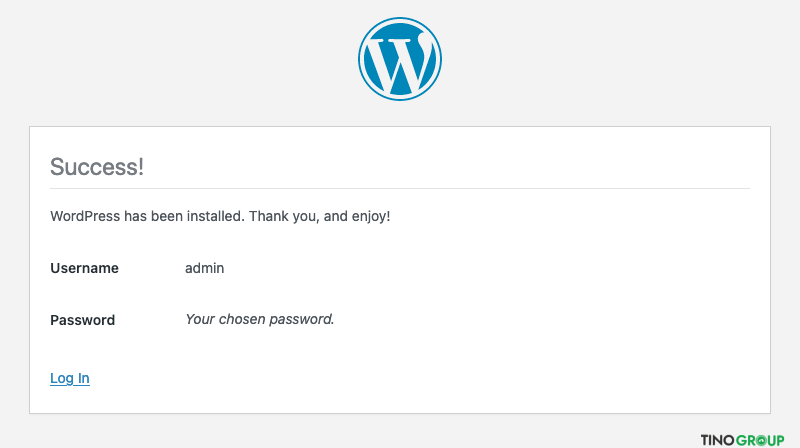
Task: Open the Log In link
Action: pos(70,378)
